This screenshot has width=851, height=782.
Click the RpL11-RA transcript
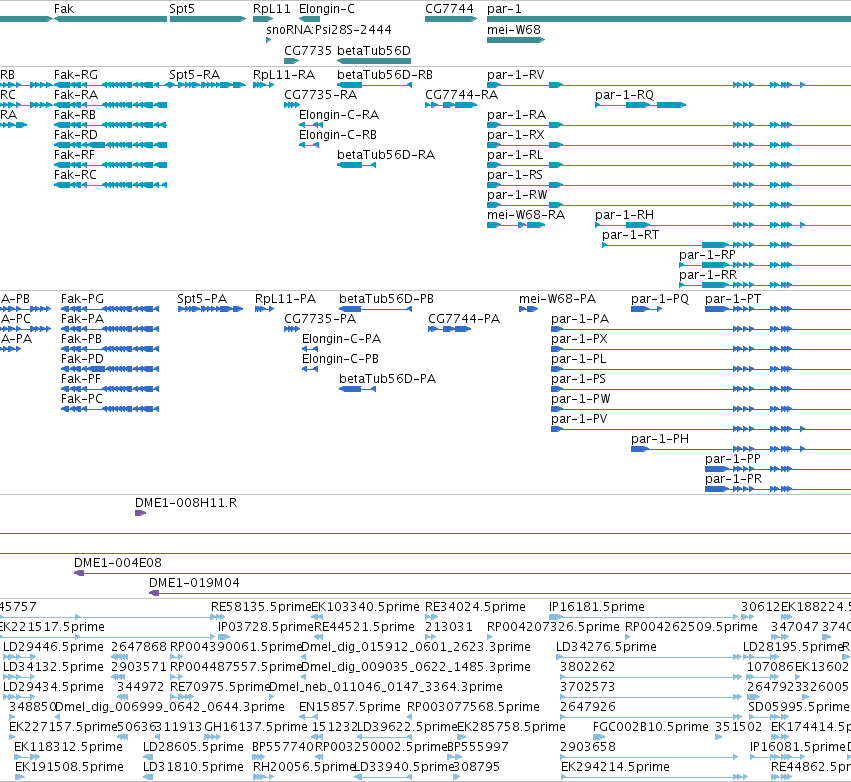tap(263, 85)
